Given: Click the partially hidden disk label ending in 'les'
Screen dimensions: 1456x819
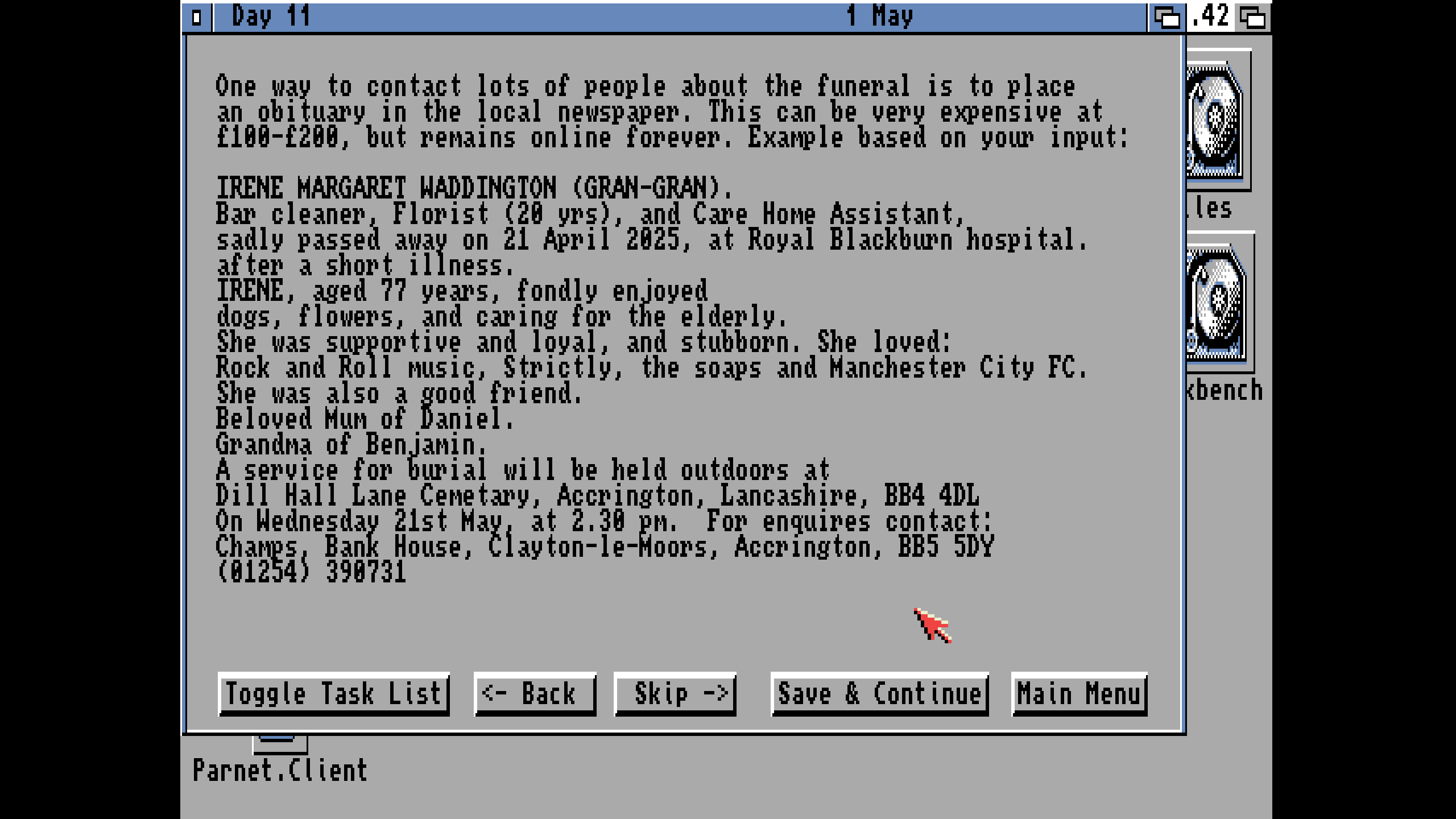Looking at the screenshot, I should (1210, 208).
